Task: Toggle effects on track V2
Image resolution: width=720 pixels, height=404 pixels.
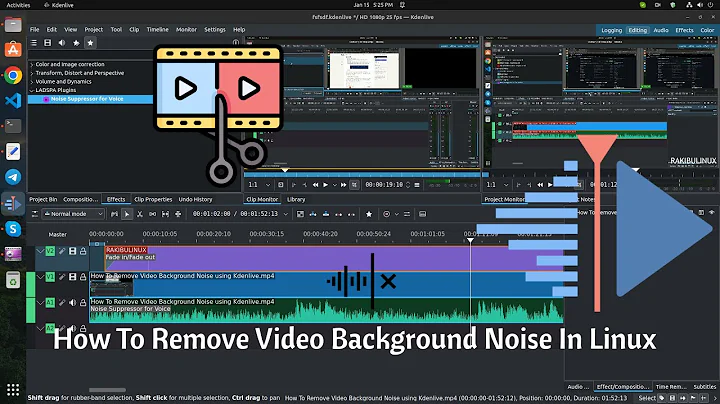Action: coord(62,251)
